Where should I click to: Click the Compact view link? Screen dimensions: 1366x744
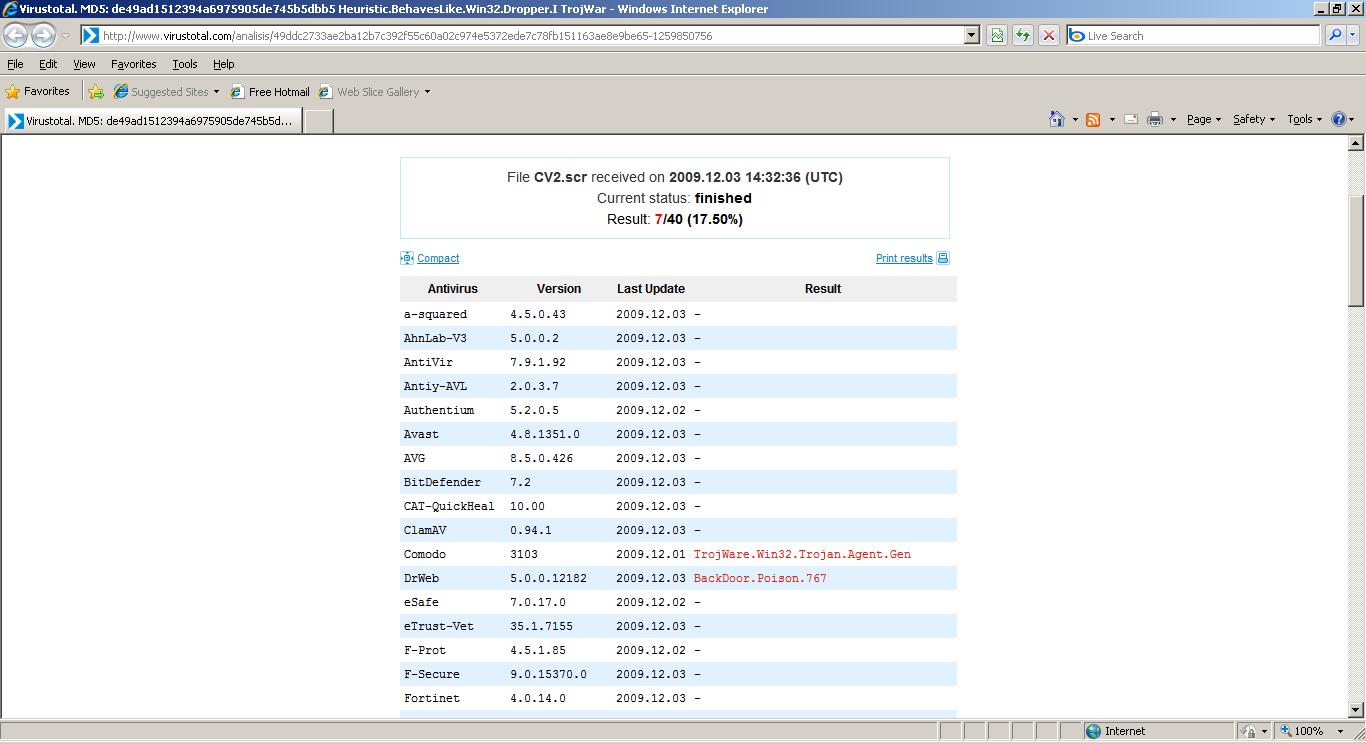[x=438, y=258]
